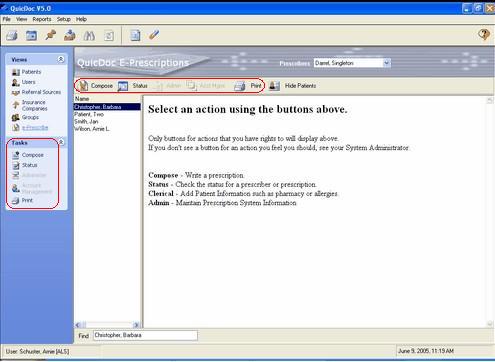Click the blue document icon in the main toolbar
Screen dimensions: 495x362
tap(135, 35)
